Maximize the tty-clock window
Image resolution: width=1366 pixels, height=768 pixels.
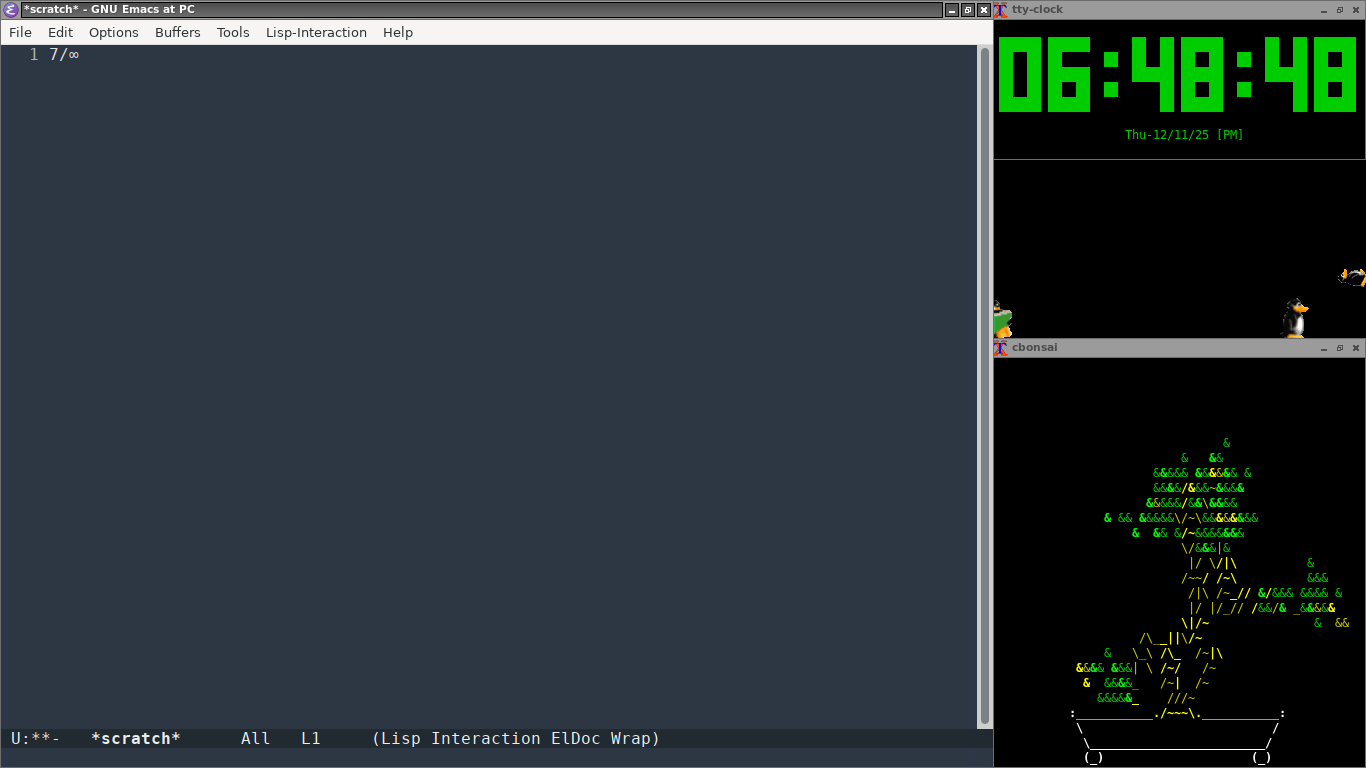pos(1340,10)
